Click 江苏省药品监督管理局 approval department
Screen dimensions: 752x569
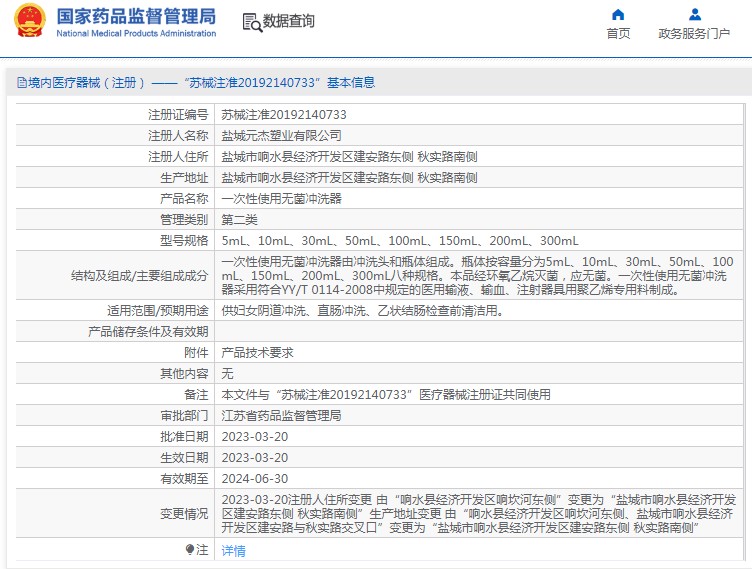[x=281, y=416]
